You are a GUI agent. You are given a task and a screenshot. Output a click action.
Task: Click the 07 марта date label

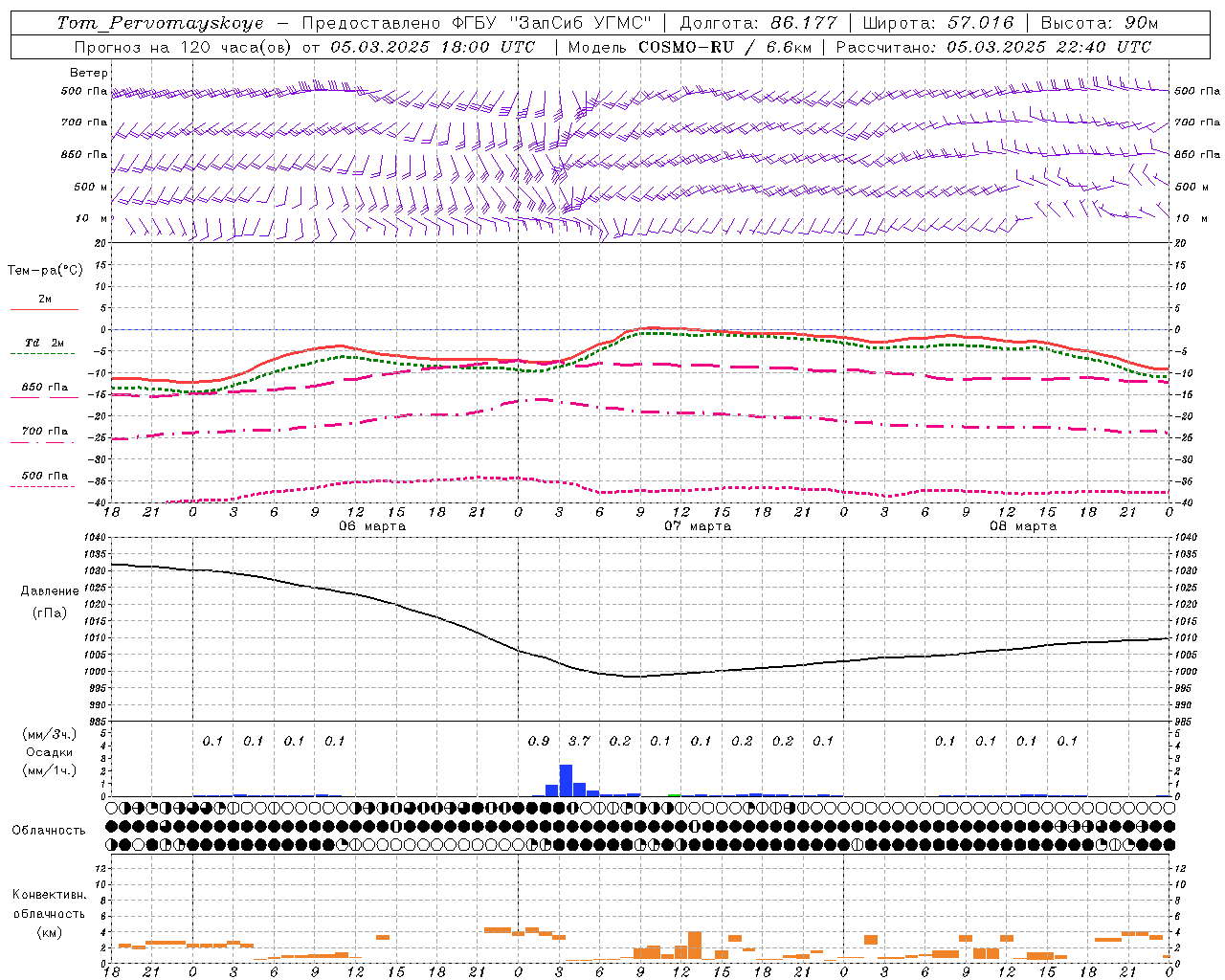pyautogui.click(x=698, y=526)
